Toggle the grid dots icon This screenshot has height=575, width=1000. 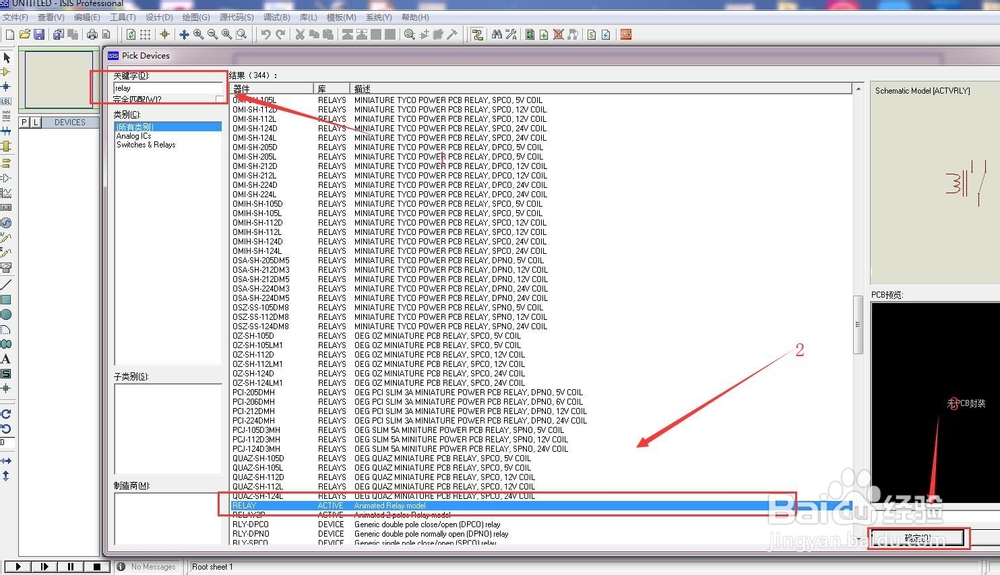[x=145, y=34]
